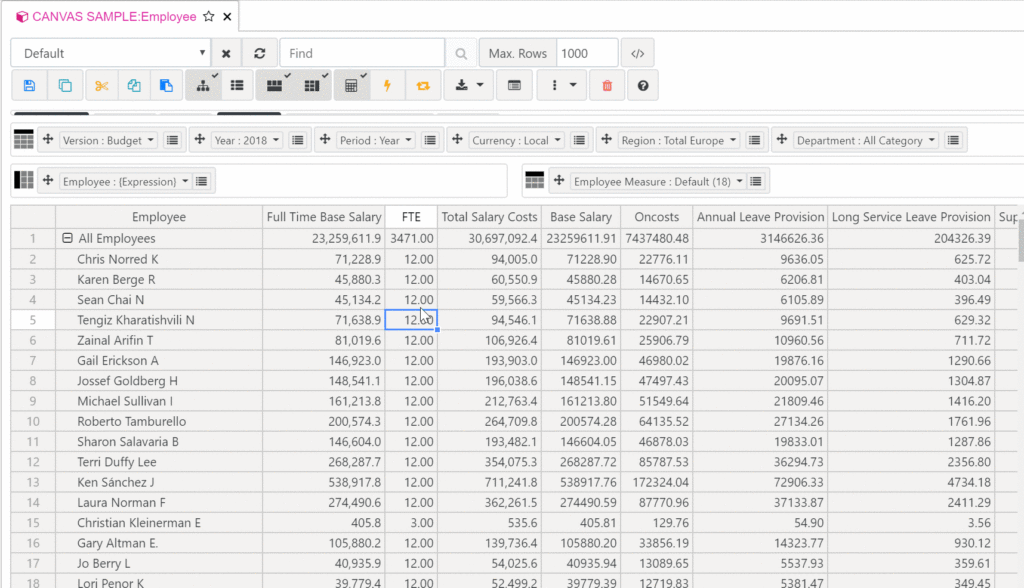This screenshot has width=1024, height=588.
Task: Click the search magnifier icon
Action: click(x=461, y=53)
